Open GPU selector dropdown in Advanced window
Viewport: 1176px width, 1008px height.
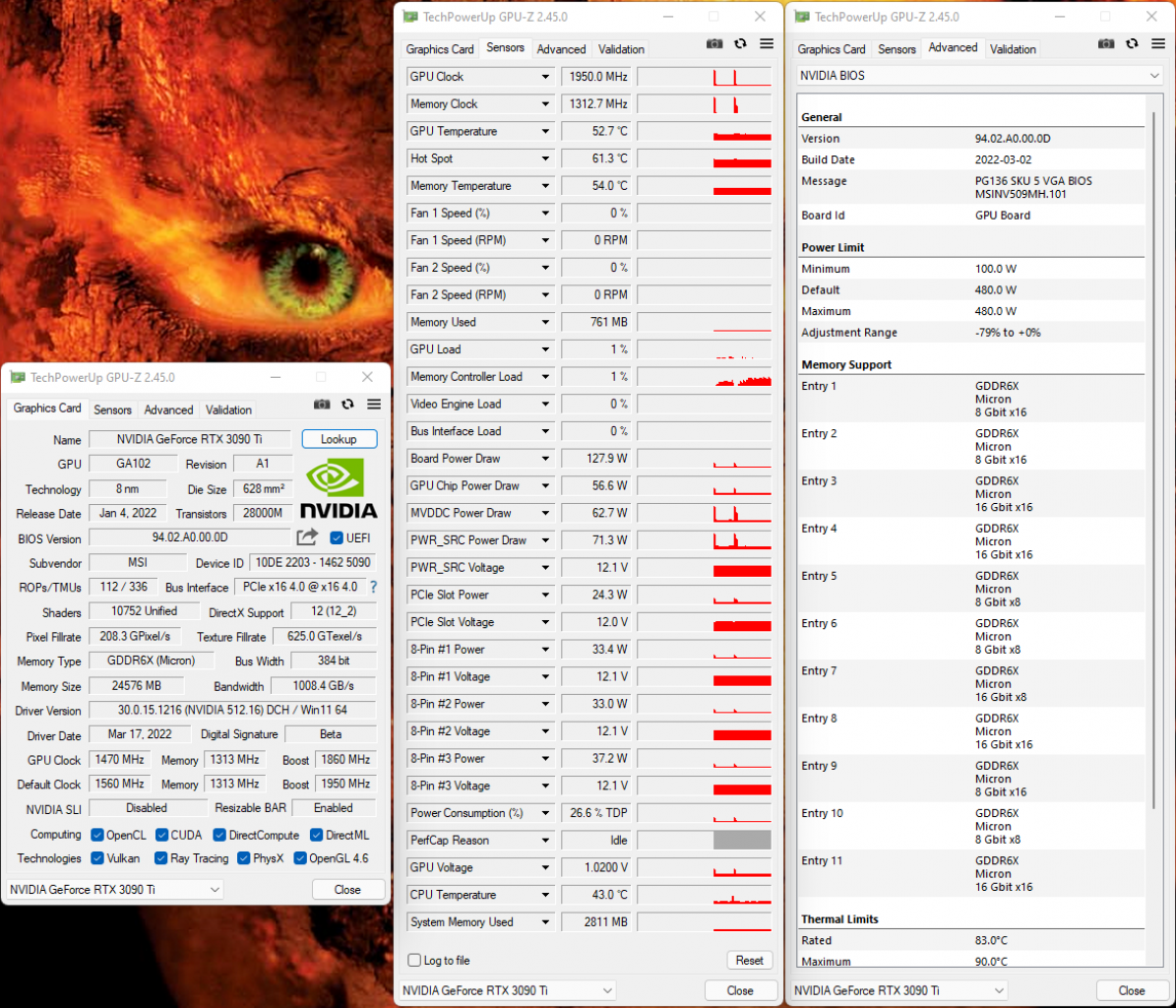(899, 990)
